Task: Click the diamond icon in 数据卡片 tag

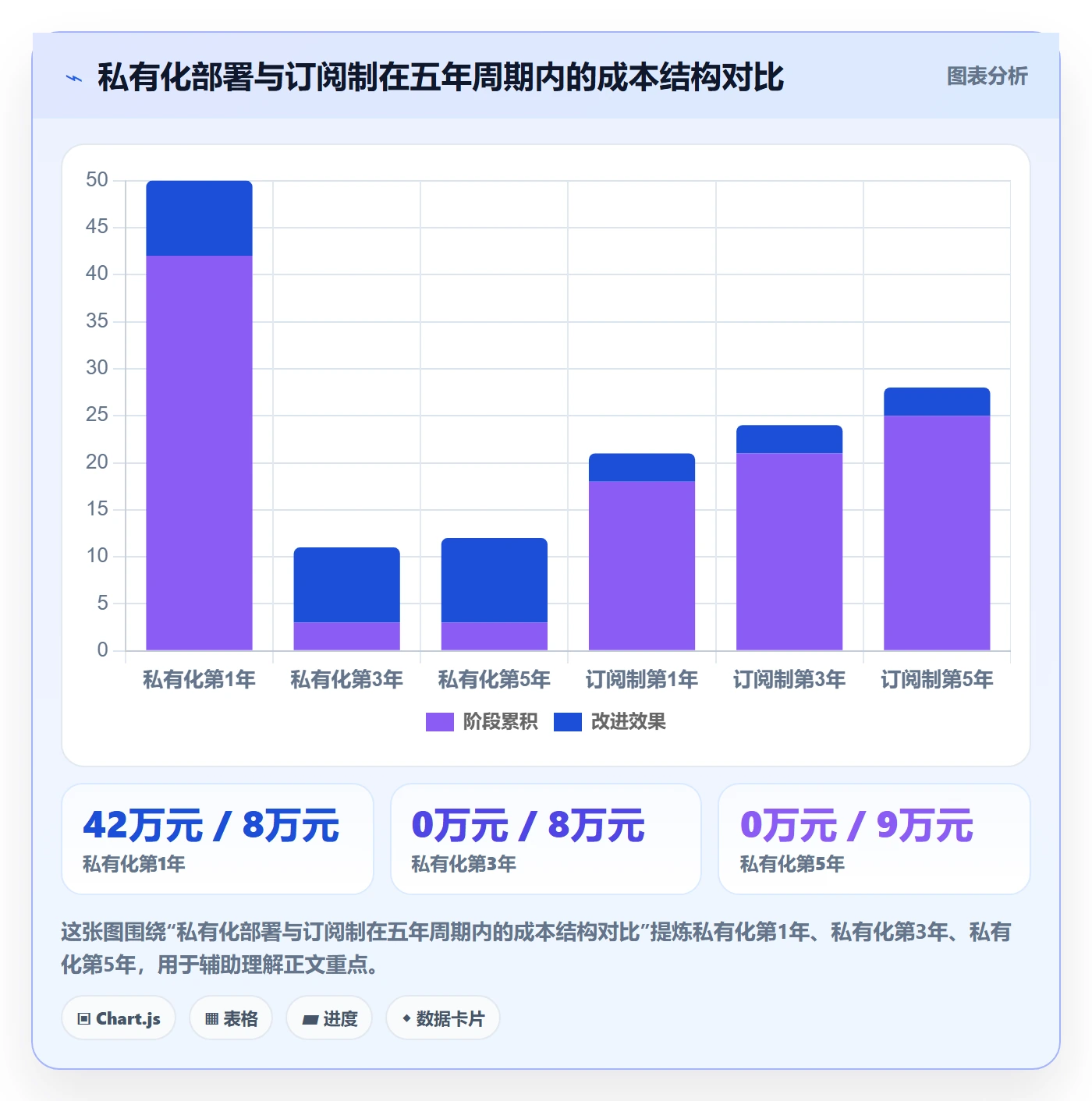Action: click(x=406, y=1018)
